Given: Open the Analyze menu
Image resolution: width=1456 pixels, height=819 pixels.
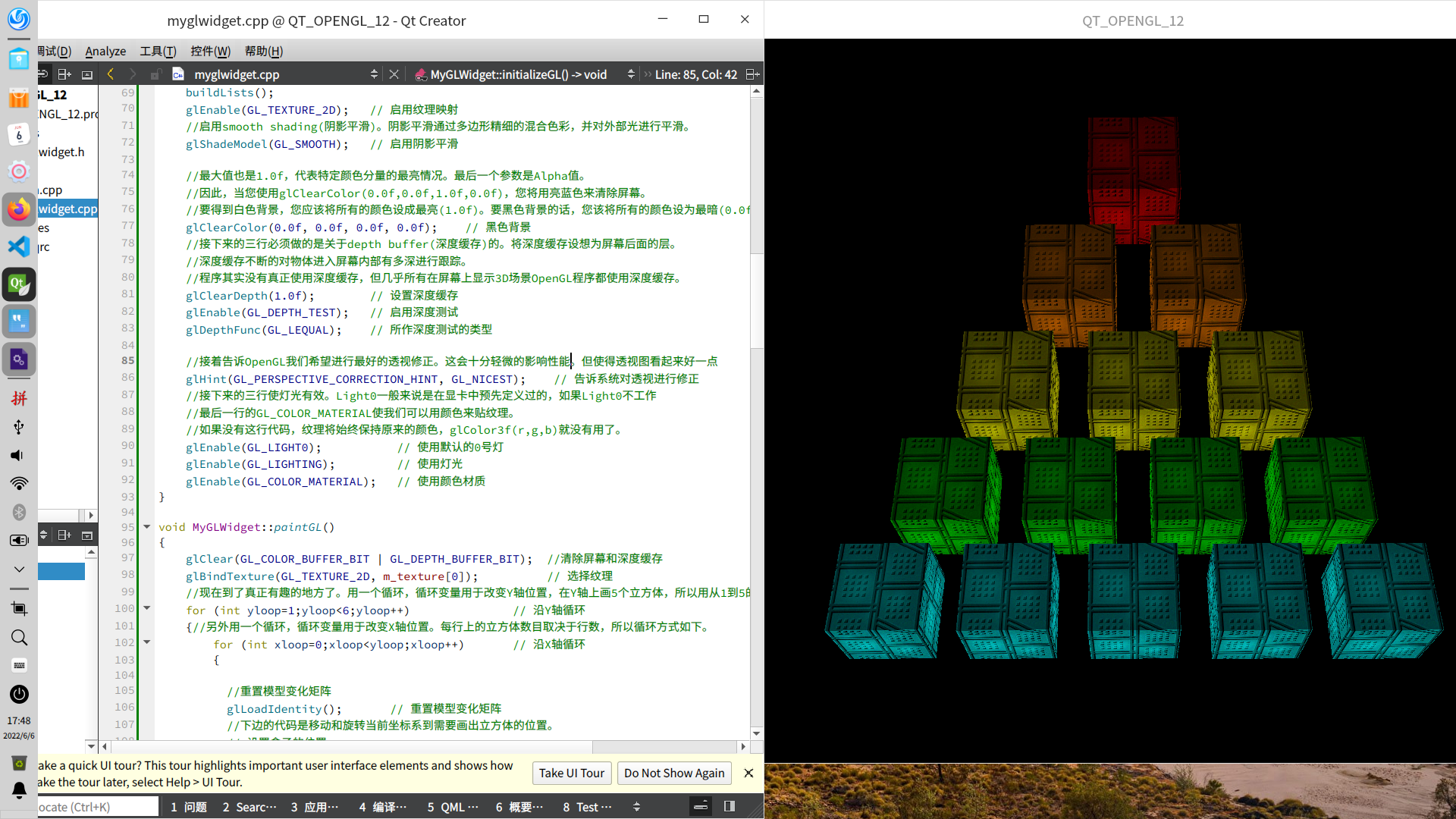Looking at the screenshot, I should [x=105, y=51].
